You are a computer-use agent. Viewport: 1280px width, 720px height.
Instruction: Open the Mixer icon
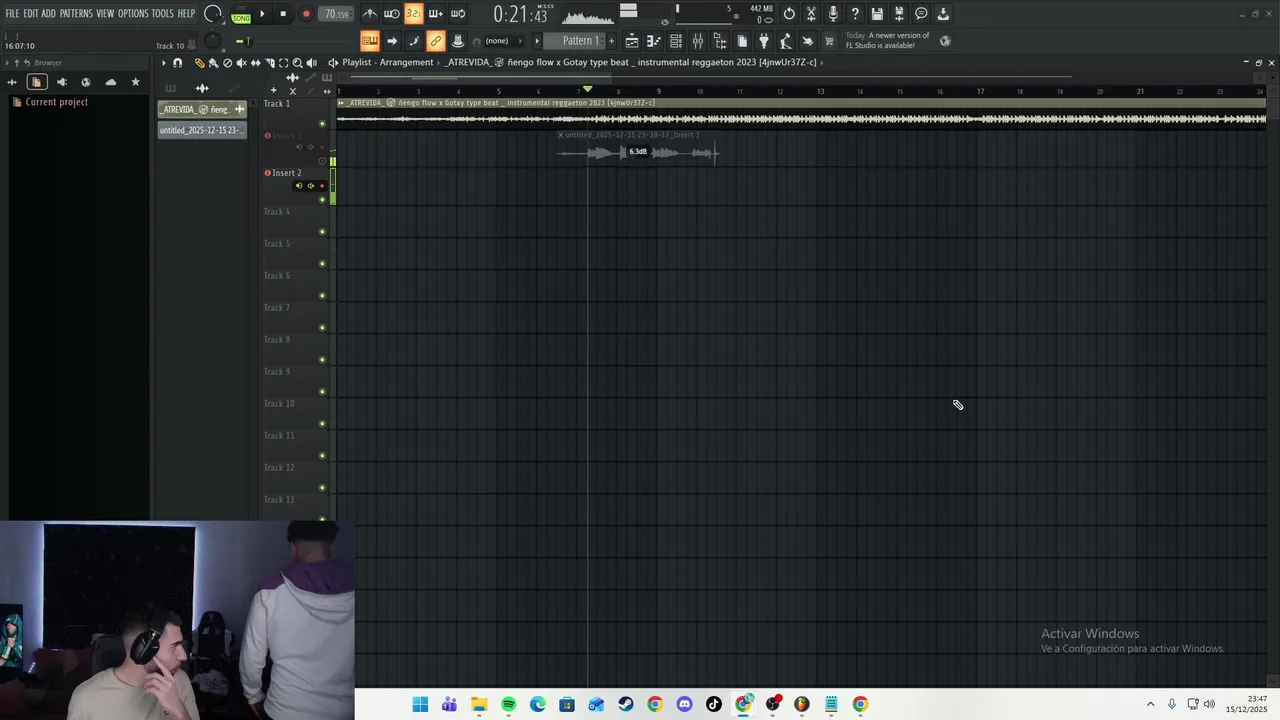[698, 41]
